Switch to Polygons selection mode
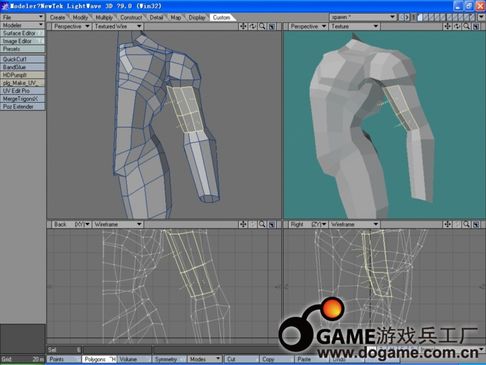The height and width of the screenshot is (365, 486). pos(99,359)
